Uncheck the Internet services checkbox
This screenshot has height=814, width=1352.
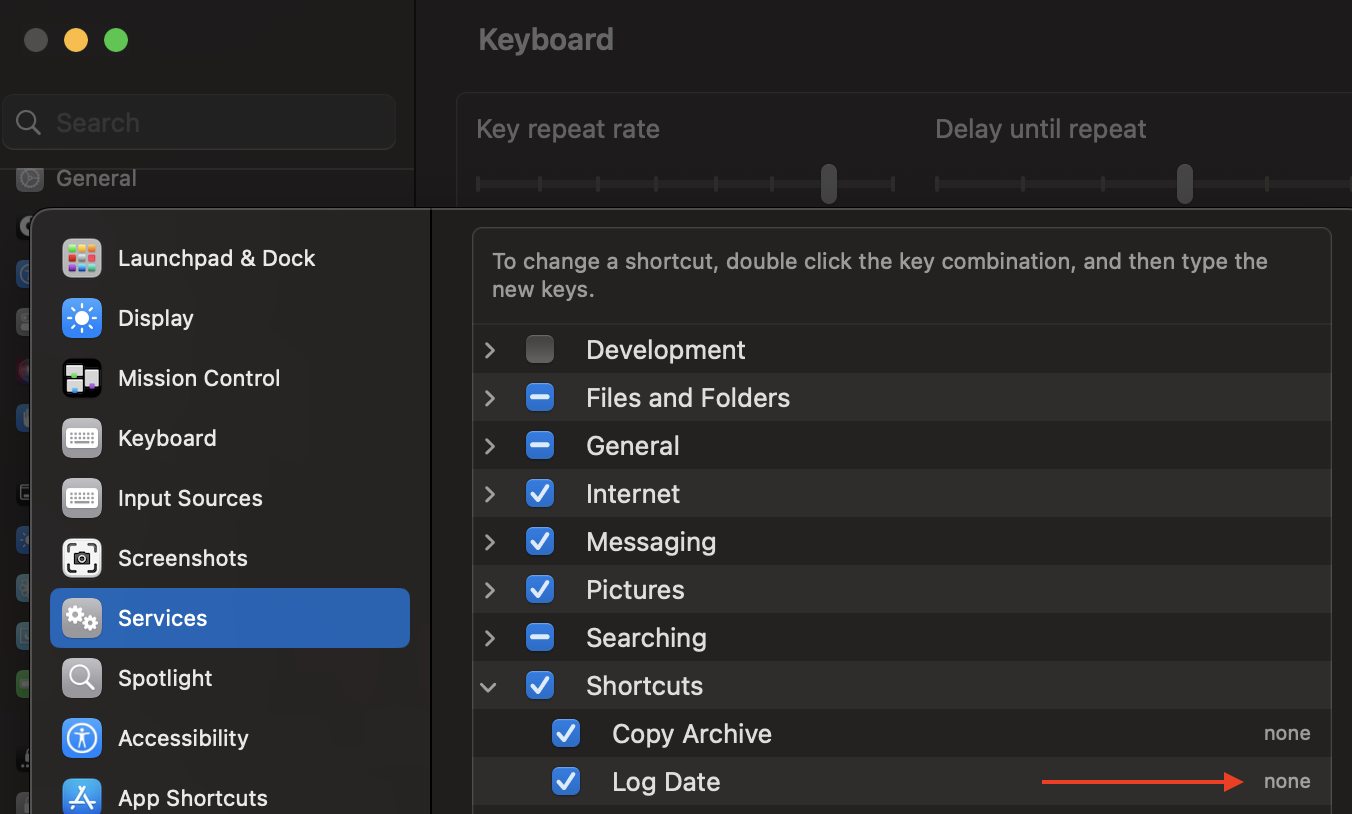[540, 494]
